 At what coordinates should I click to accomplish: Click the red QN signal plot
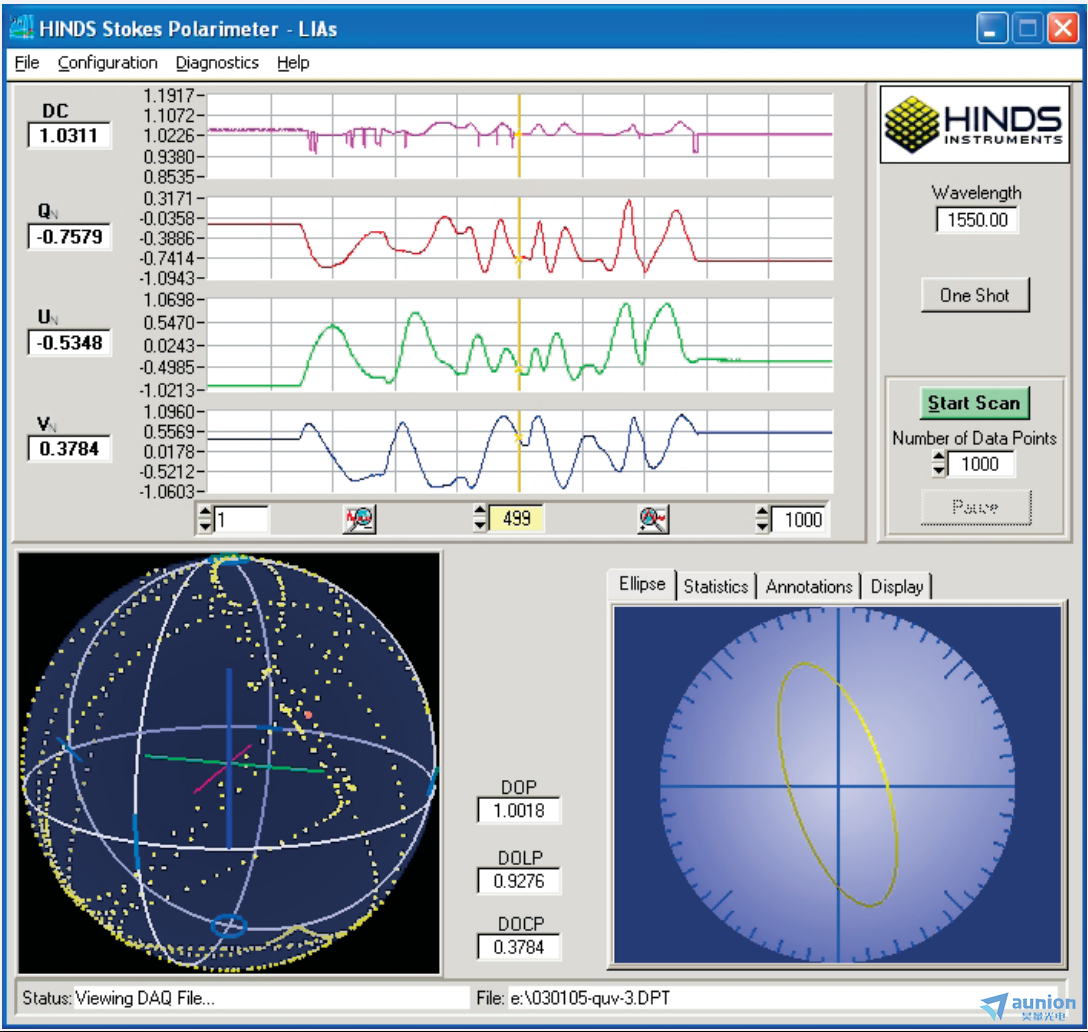tap(520, 238)
